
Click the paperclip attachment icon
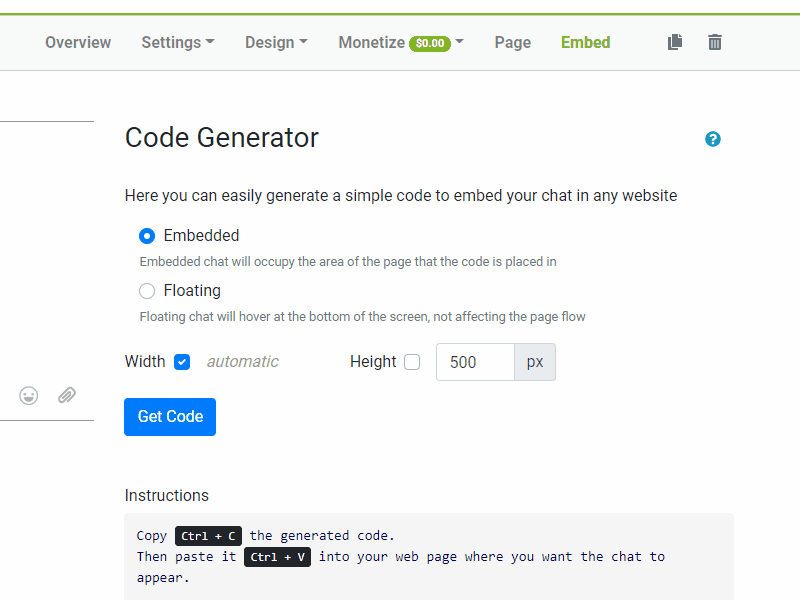point(67,395)
